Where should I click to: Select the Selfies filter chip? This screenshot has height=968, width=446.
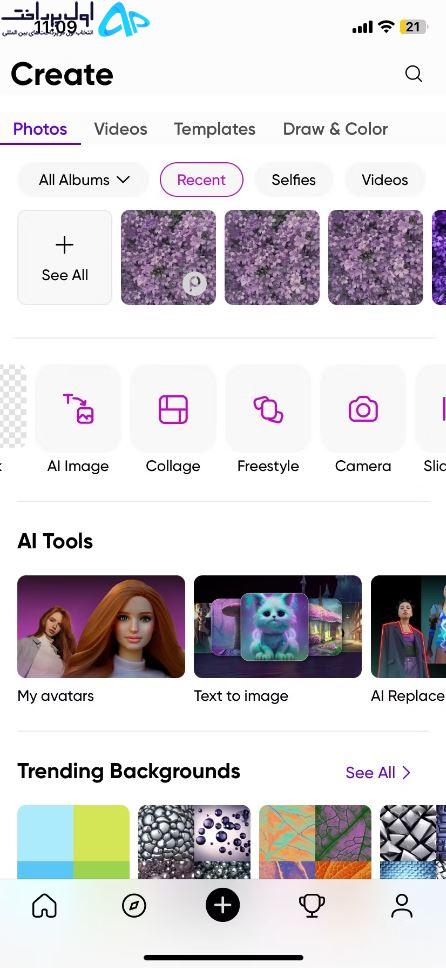click(293, 180)
